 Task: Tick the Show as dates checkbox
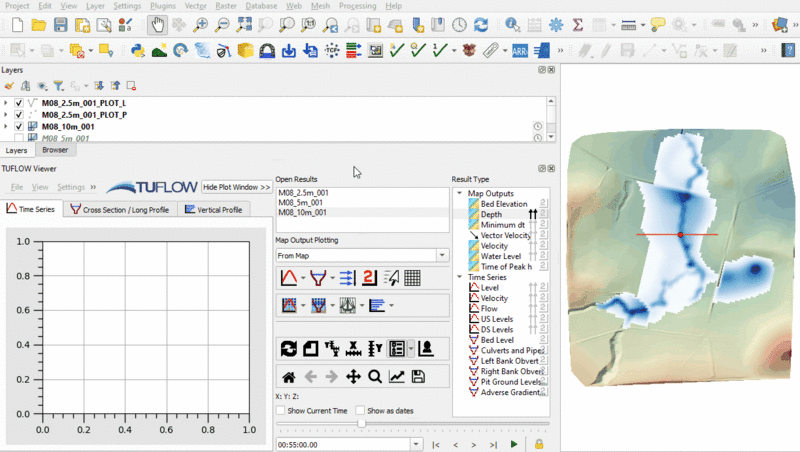[359, 411]
